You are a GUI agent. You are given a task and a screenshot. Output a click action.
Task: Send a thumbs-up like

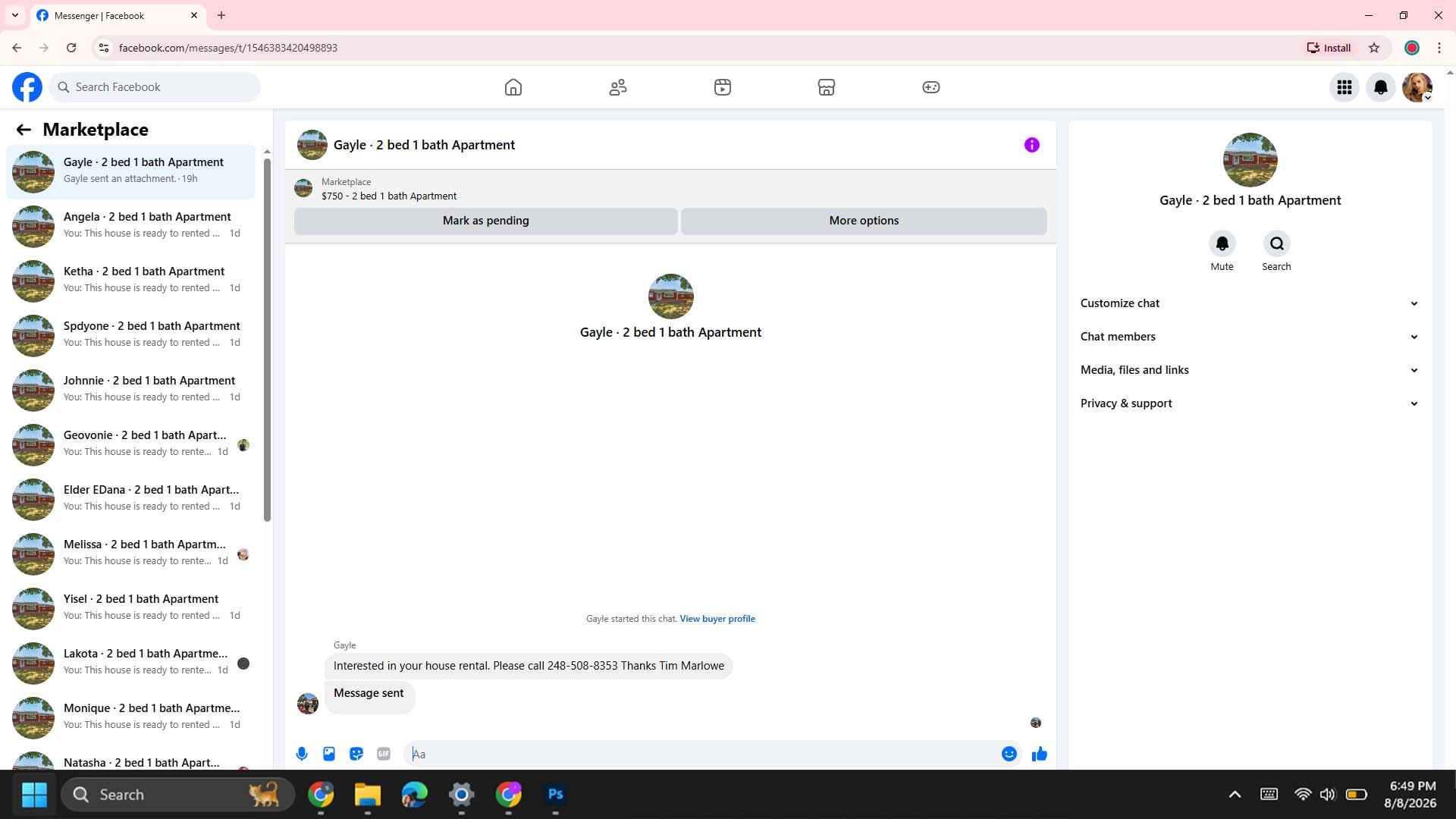1040,754
